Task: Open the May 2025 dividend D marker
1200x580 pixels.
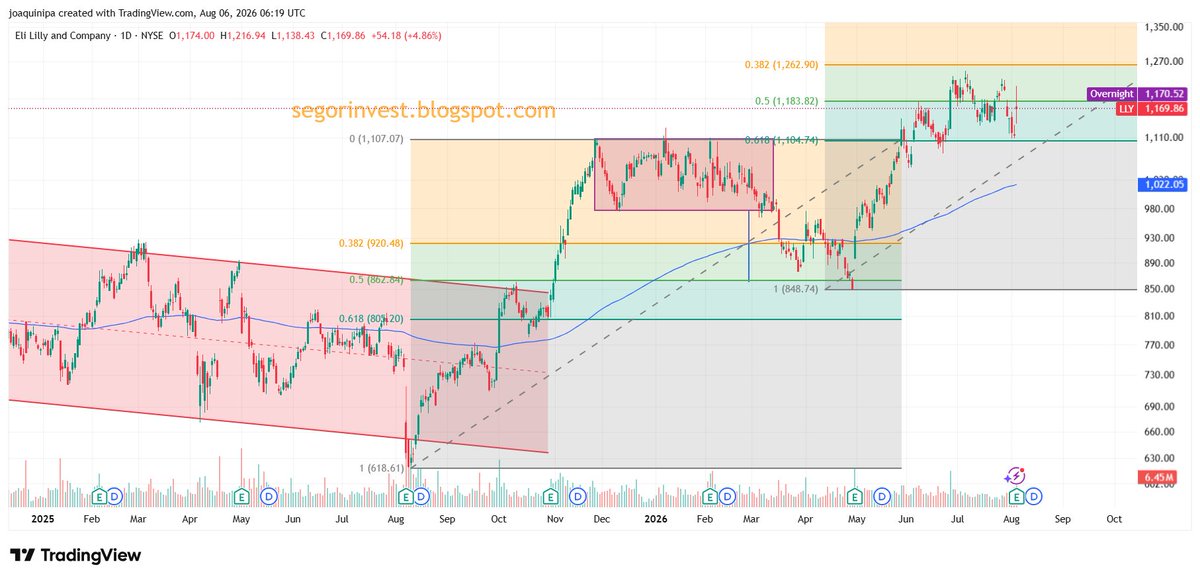Action: pos(269,496)
